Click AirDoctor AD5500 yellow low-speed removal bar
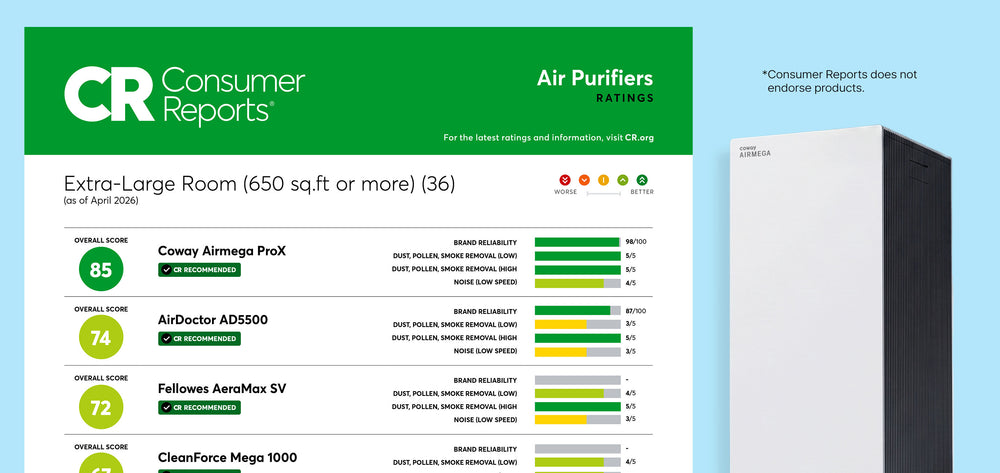This screenshot has width=1000, height=473. click(578, 324)
